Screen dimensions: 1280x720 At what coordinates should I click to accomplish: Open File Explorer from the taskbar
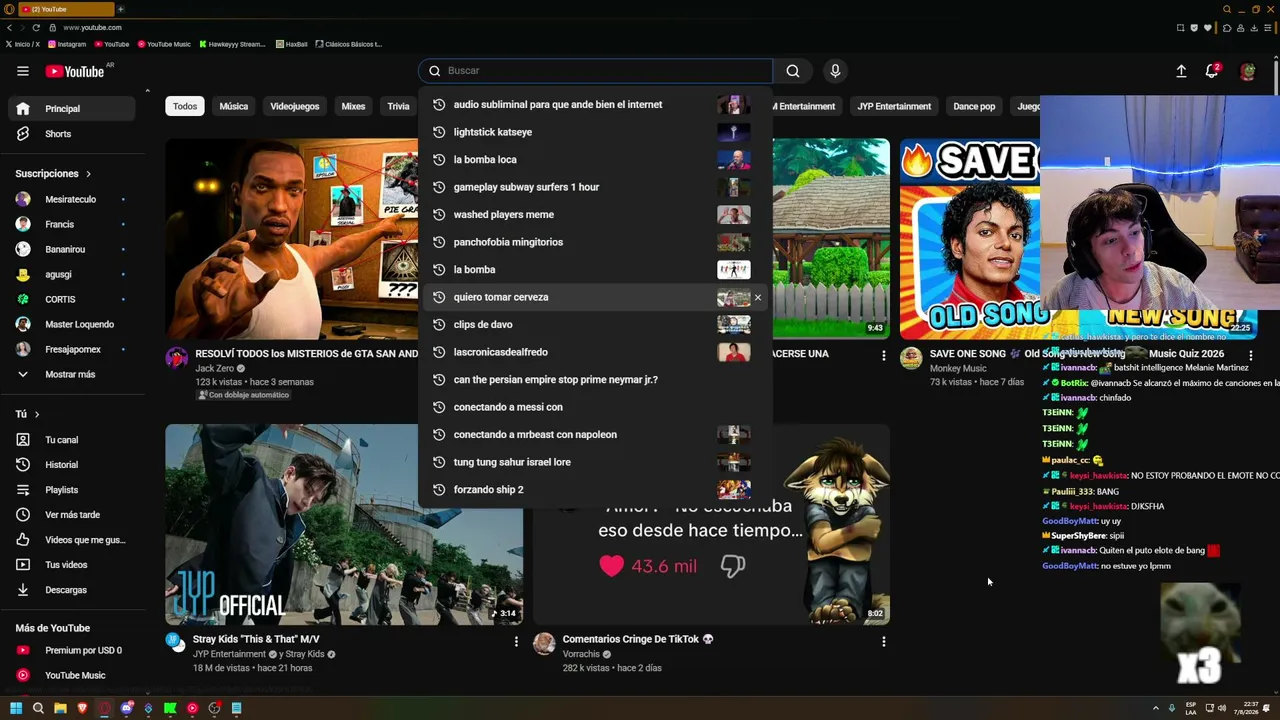point(60,708)
